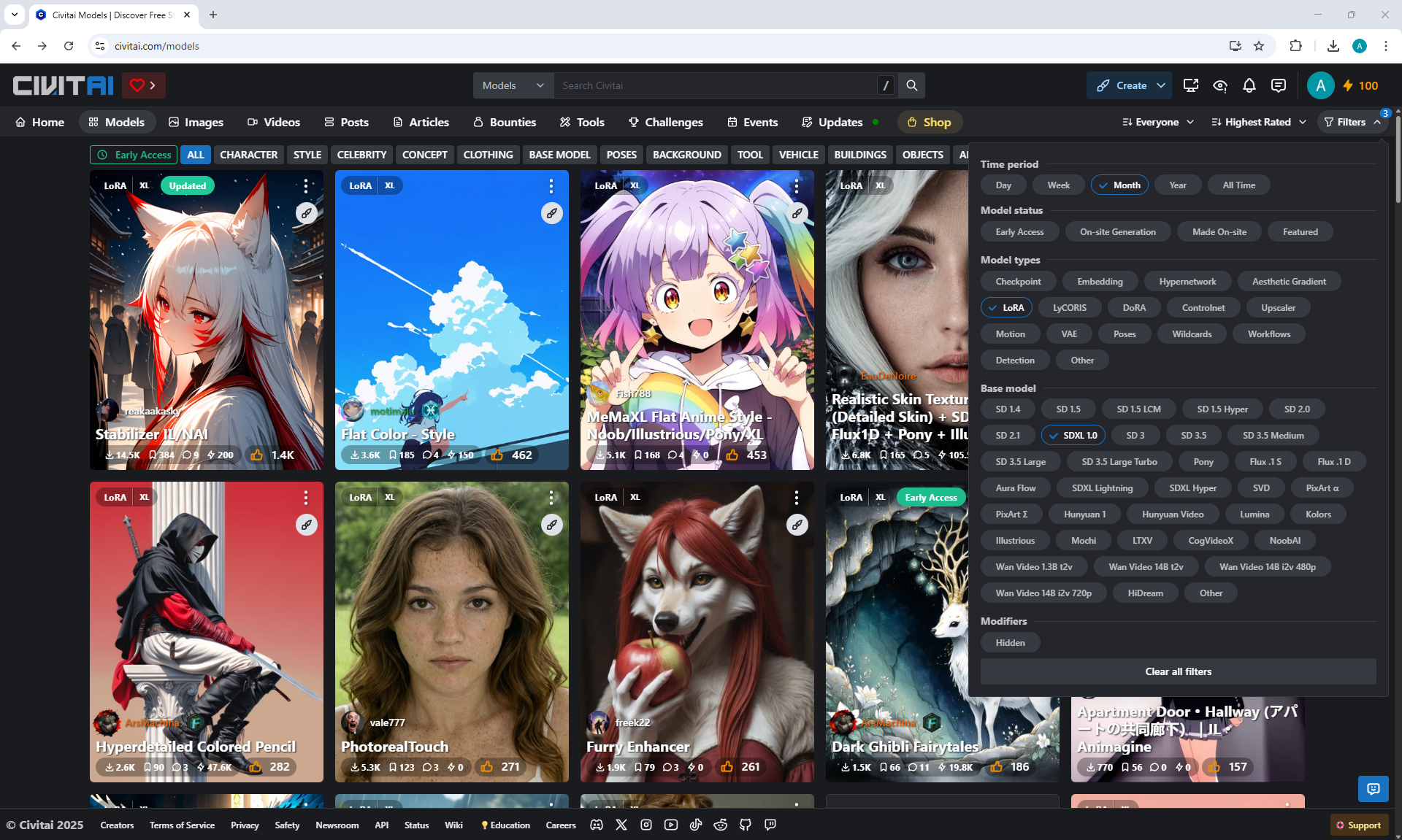Viewport: 1402px width, 840px height.
Task: Expand the Highest Rated sort dropdown
Action: coord(1258,122)
